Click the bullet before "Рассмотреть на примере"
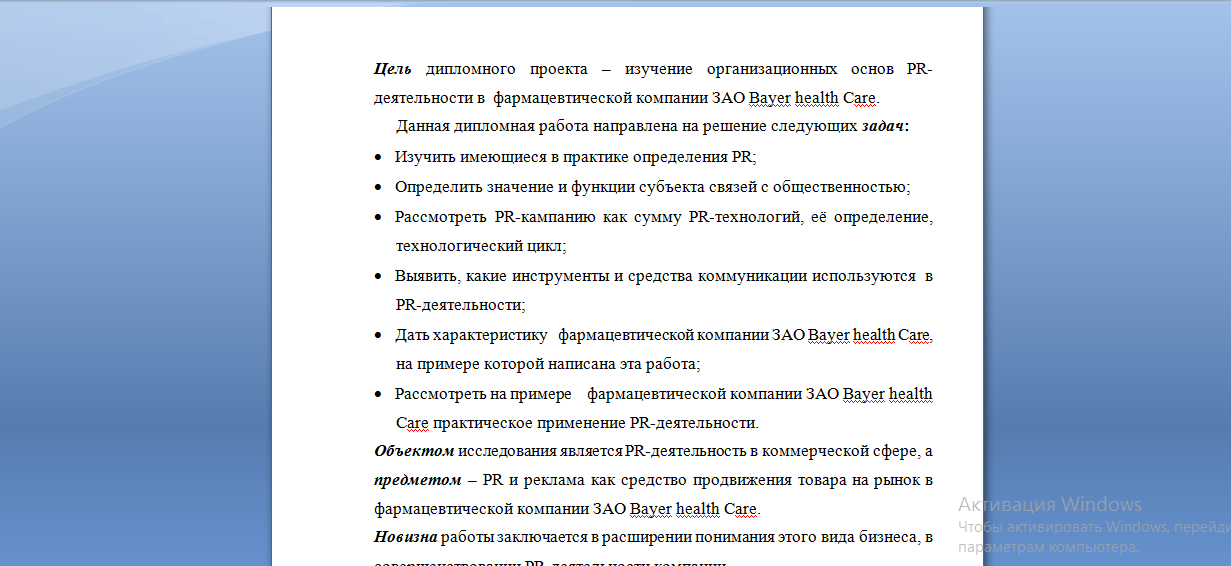Screen dimensions: 1231x566 coord(378,394)
